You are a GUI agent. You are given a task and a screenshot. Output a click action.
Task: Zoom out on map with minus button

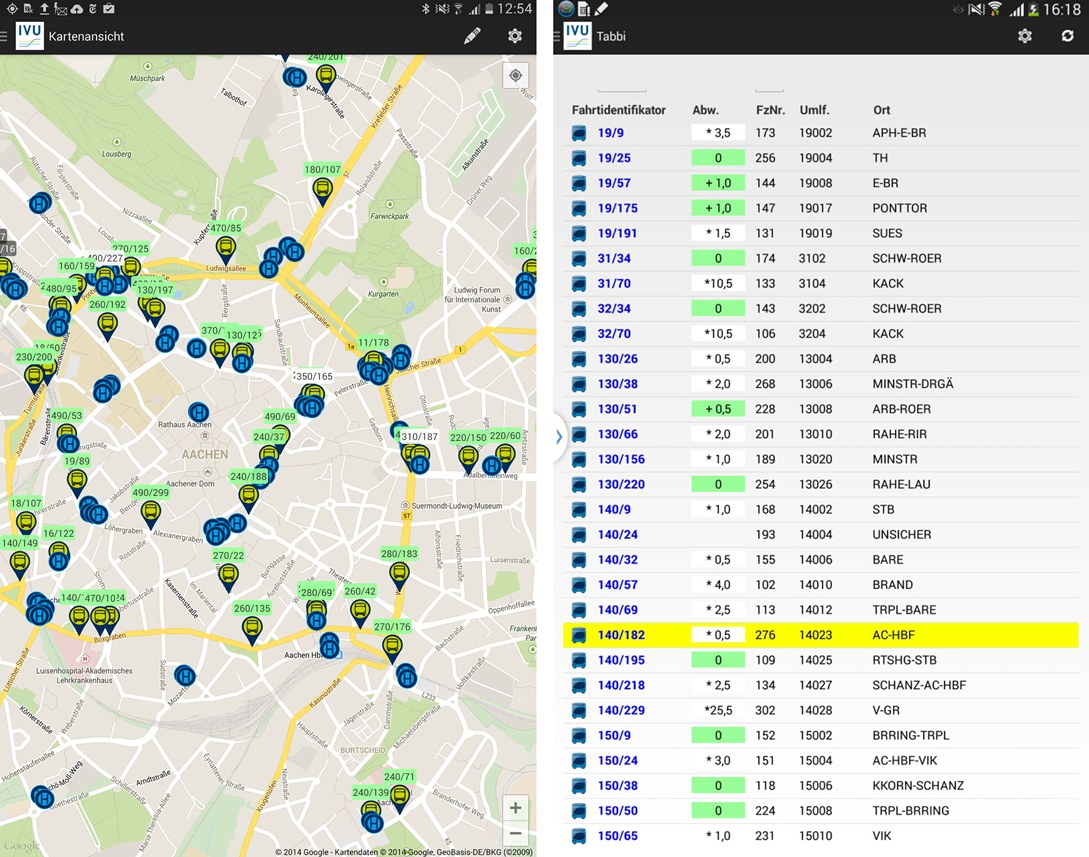515,833
